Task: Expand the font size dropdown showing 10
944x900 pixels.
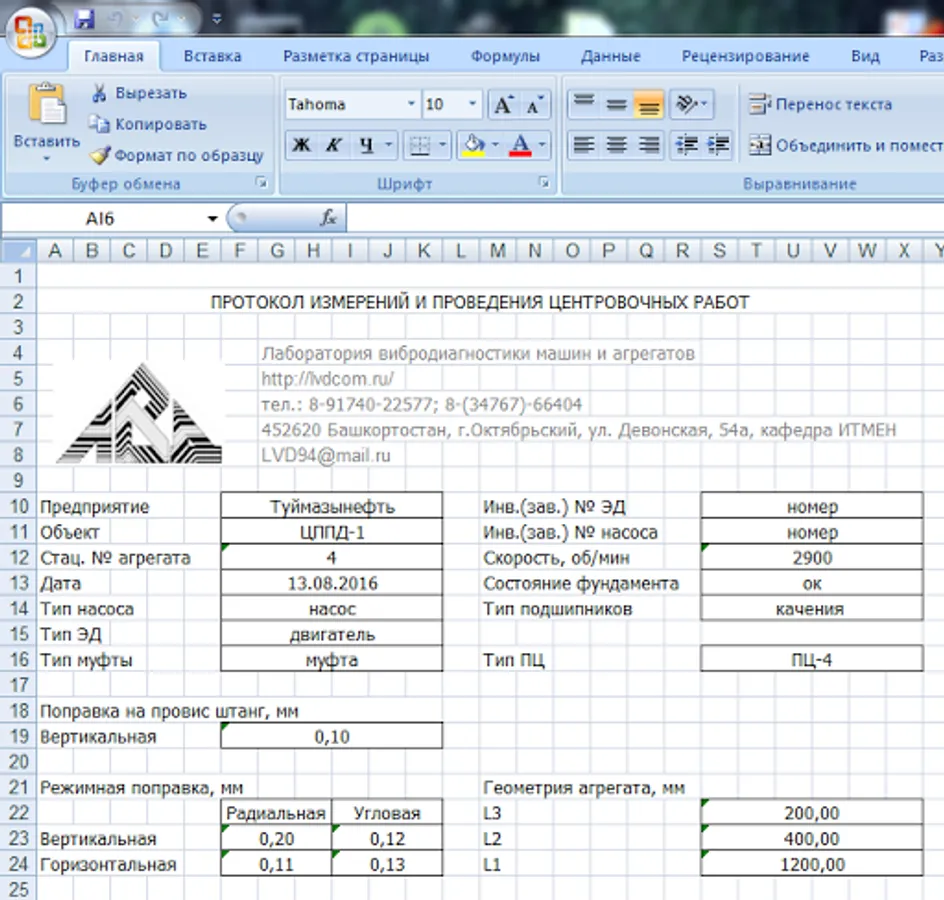Action: [x=472, y=104]
